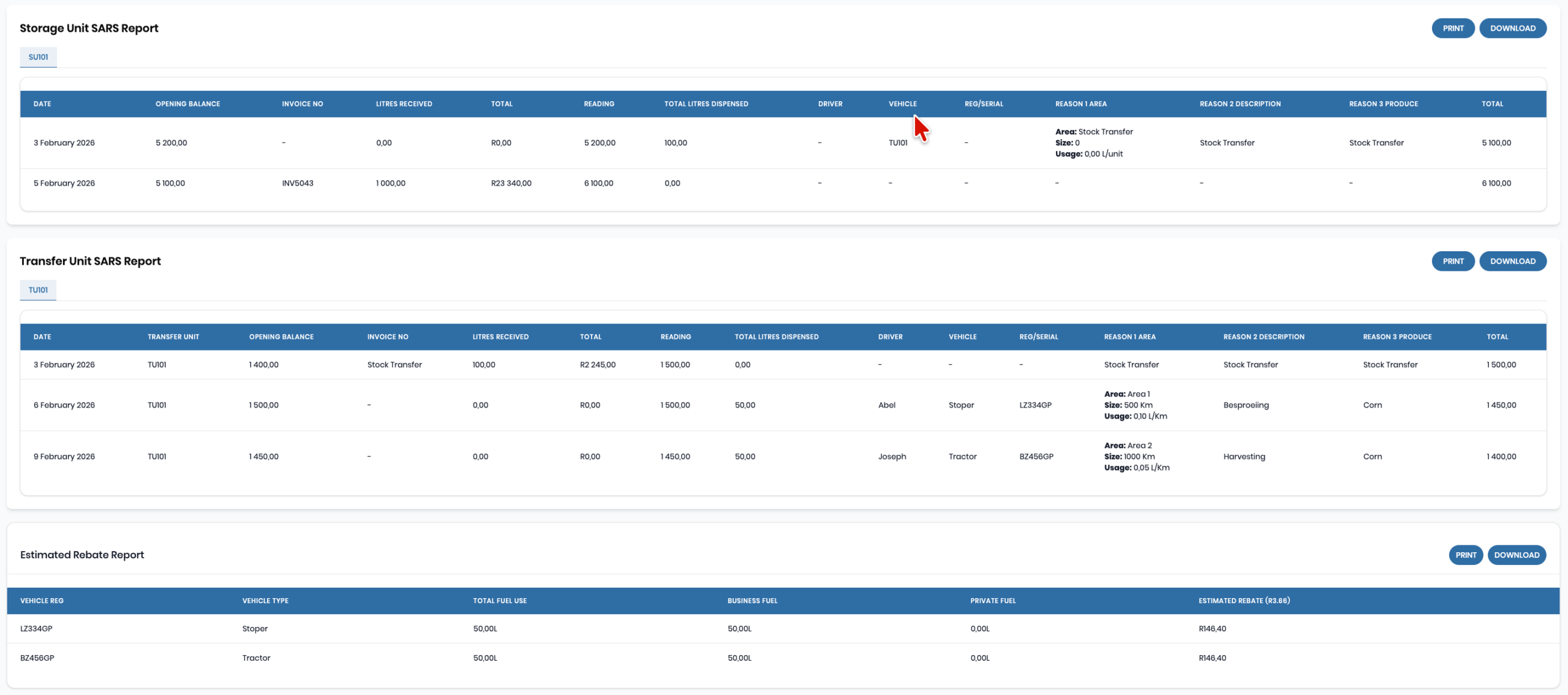Screen dimensions: 1568x695
Task: Click the Estimated Rebate (R3.66) header
Action: coord(1244,601)
